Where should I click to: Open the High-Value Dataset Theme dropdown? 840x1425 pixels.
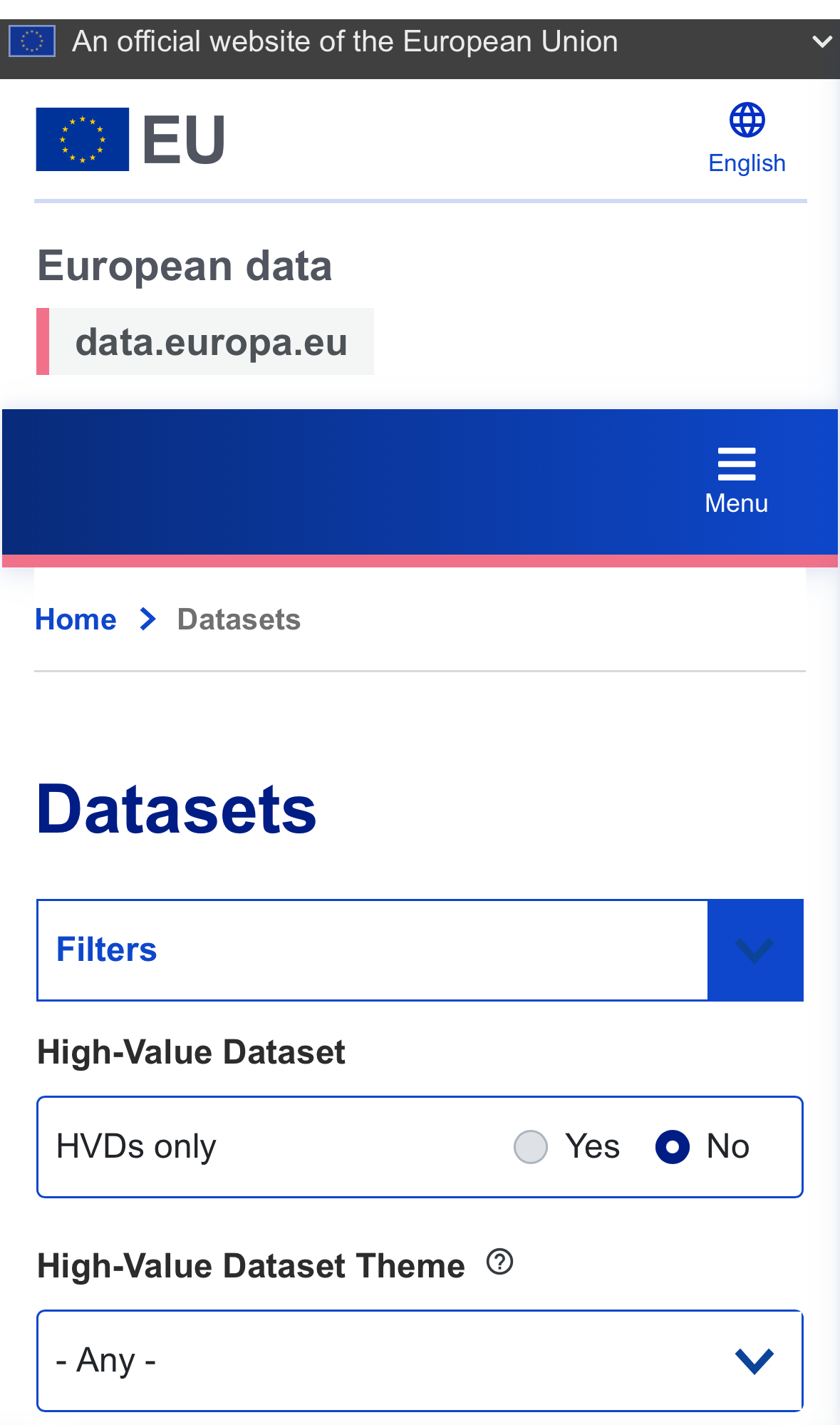(420, 1360)
